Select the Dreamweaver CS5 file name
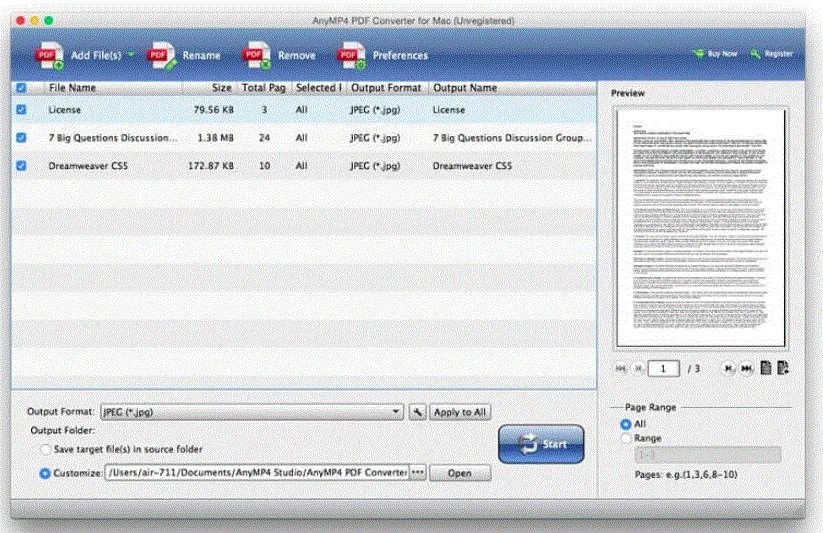 (x=88, y=166)
